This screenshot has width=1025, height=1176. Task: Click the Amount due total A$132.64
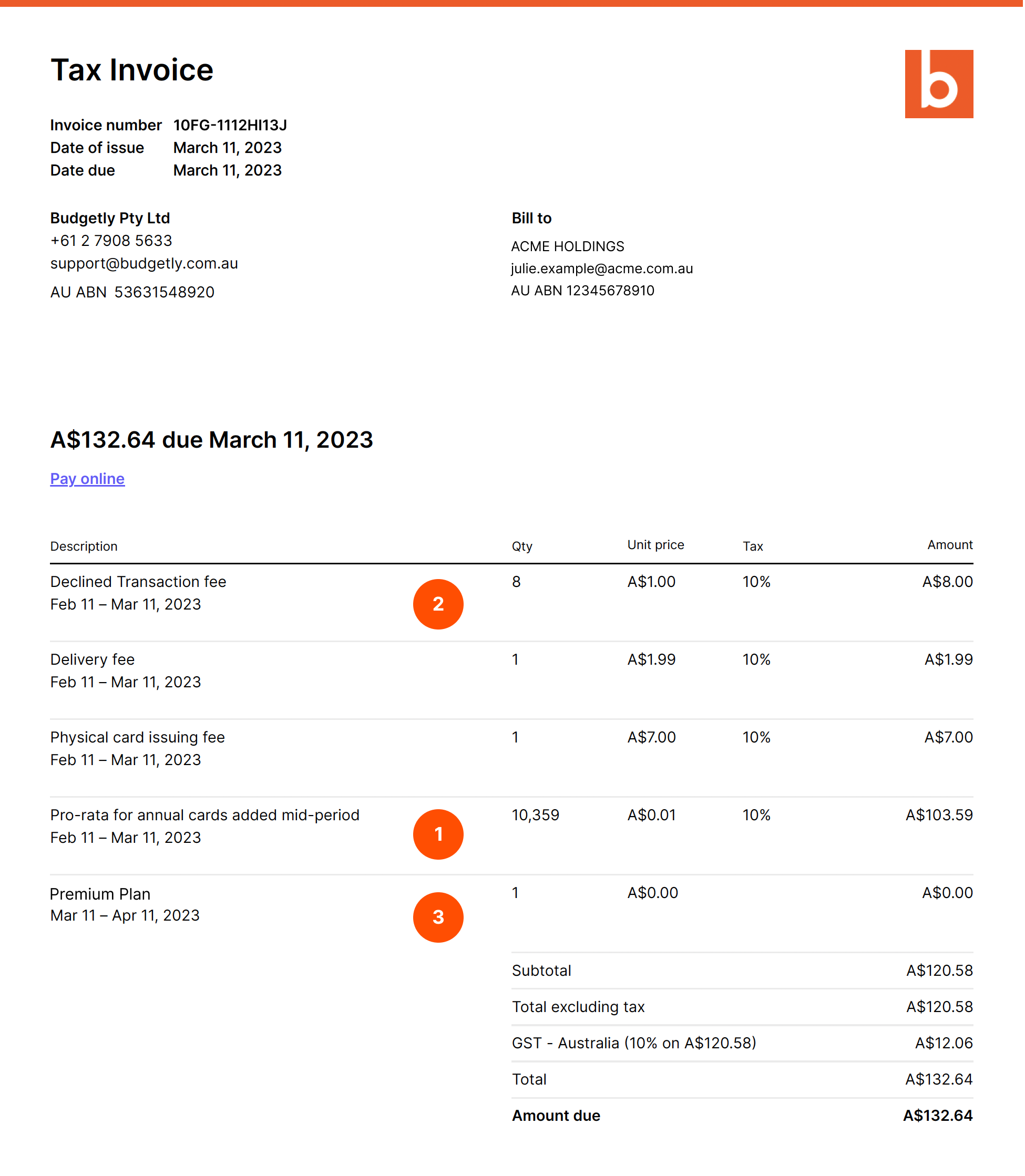tap(938, 1116)
